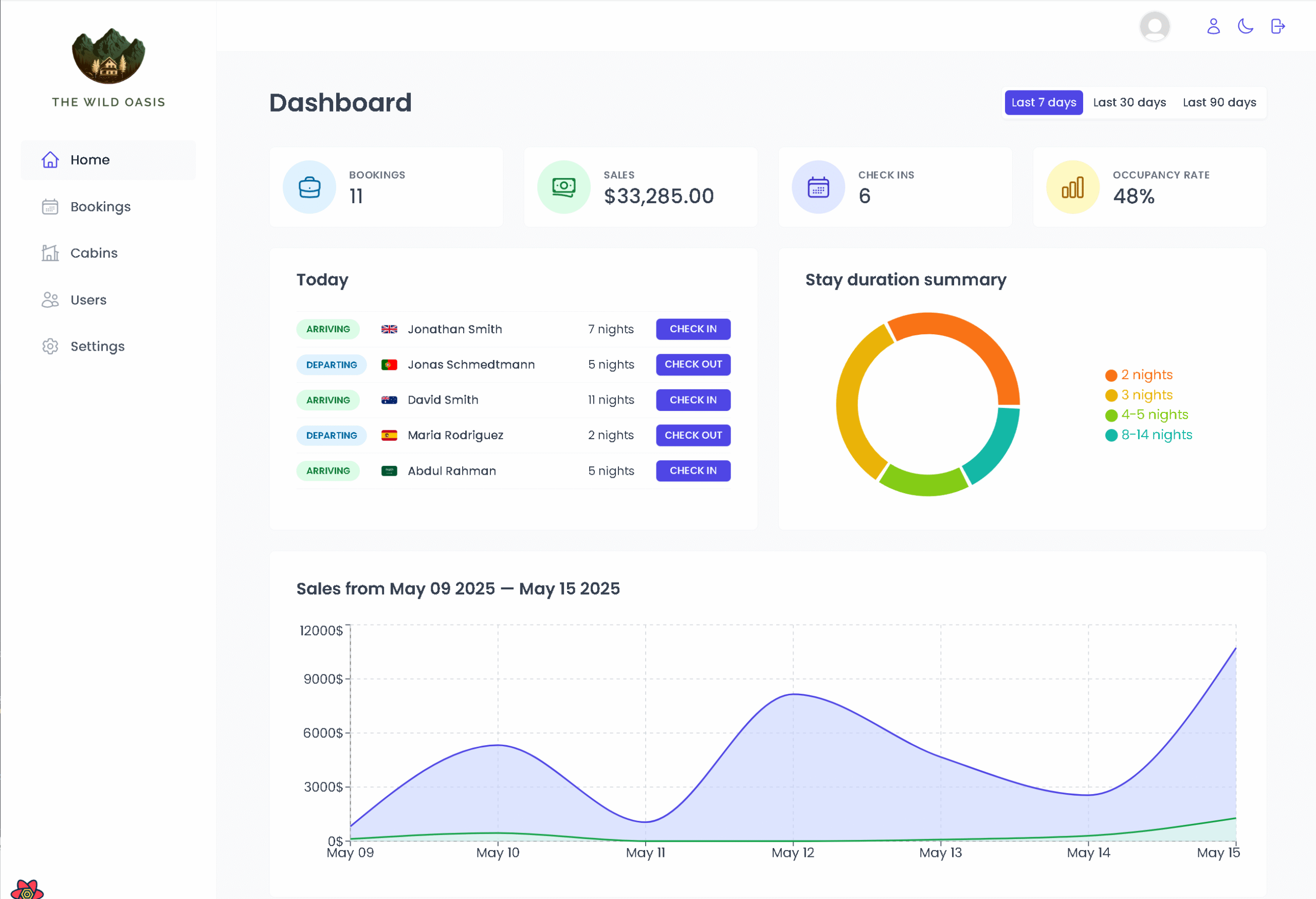
Task: Click the user avatar image
Action: click(1155, 26)
